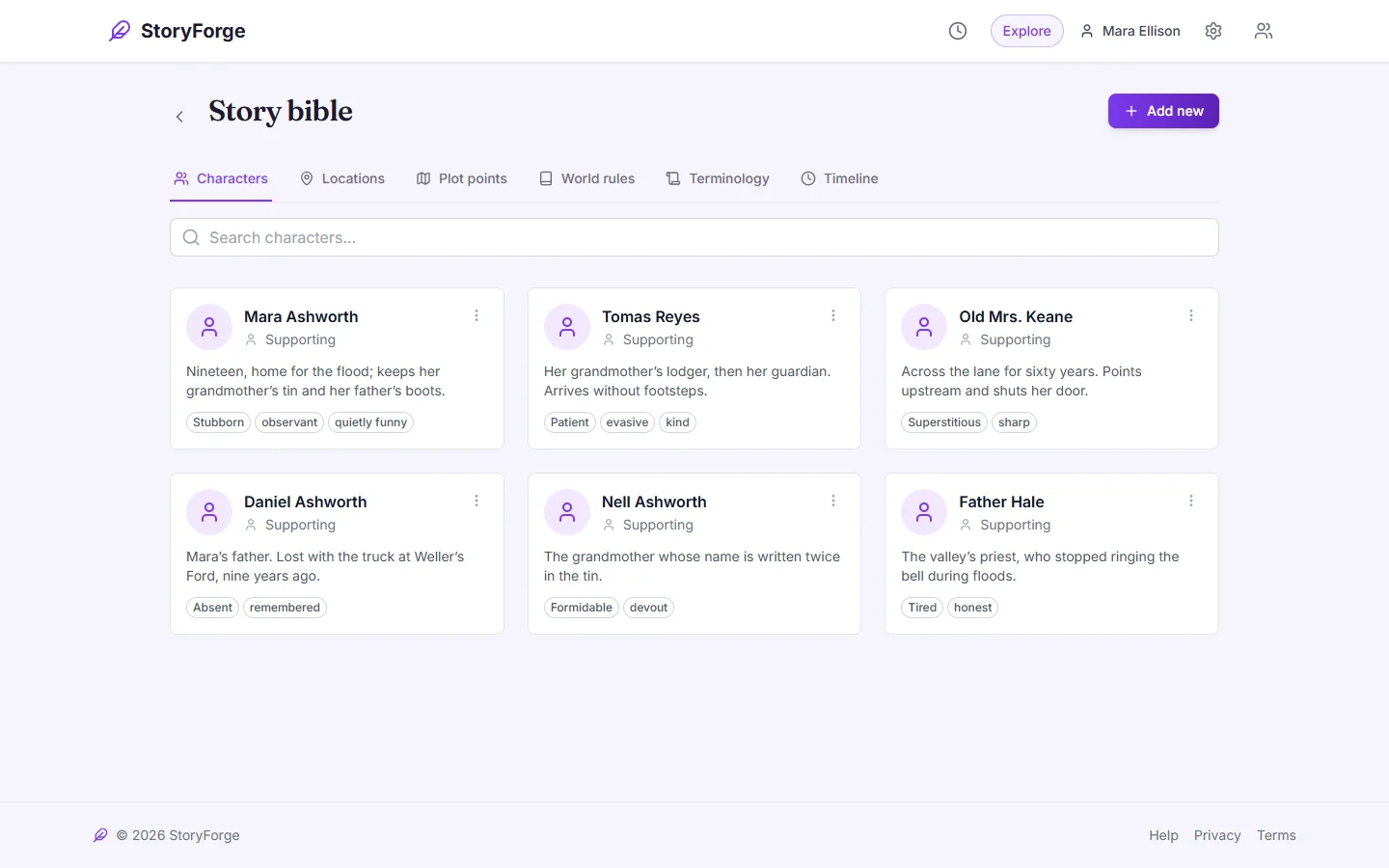This screenshot has width=1389, height=868.
Task: Select the Characters tab
Action: pos(221,178)
